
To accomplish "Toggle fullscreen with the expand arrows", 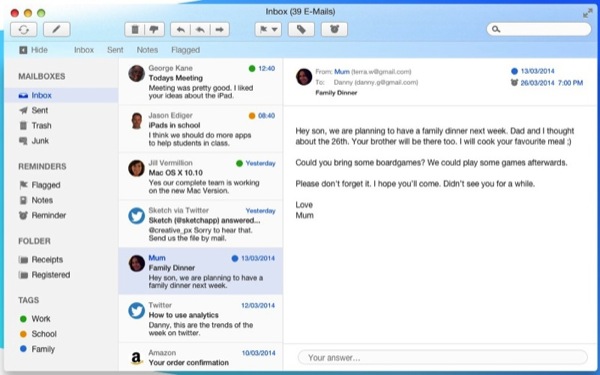I will point(587,13).
